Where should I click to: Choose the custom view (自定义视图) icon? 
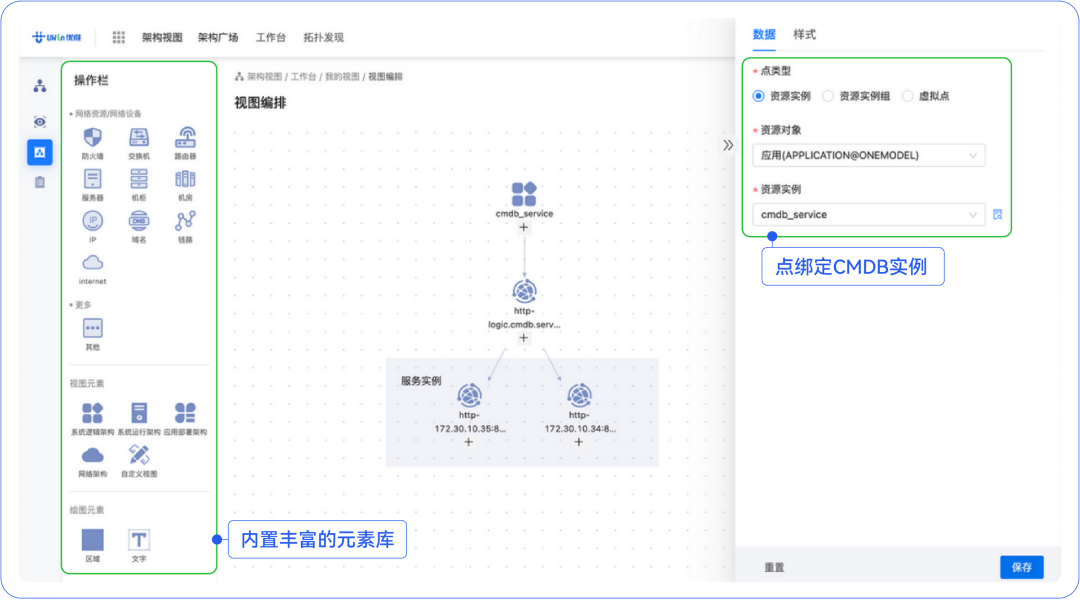coord(138,455)
